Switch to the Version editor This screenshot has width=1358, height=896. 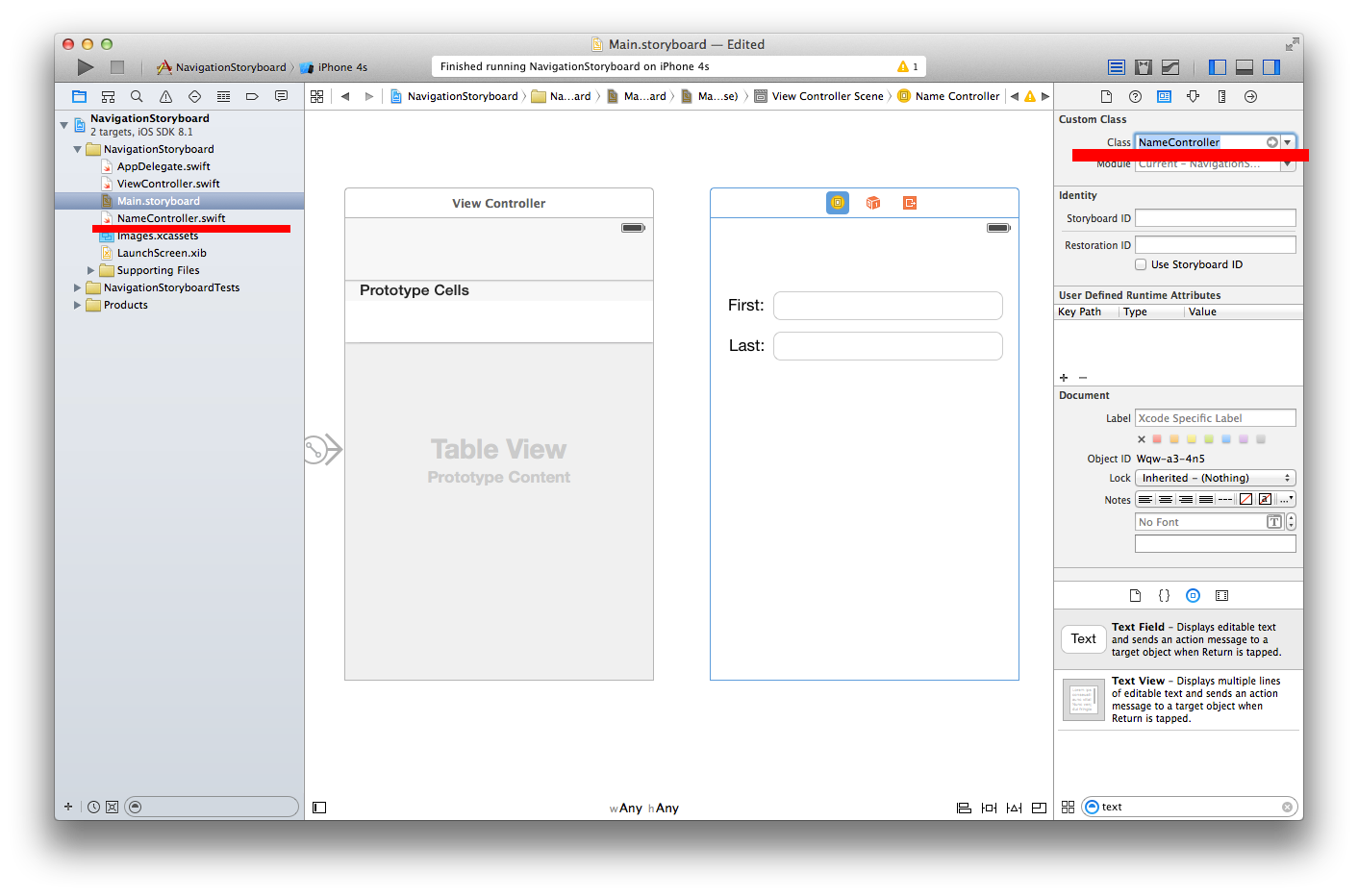point(1170,67)
